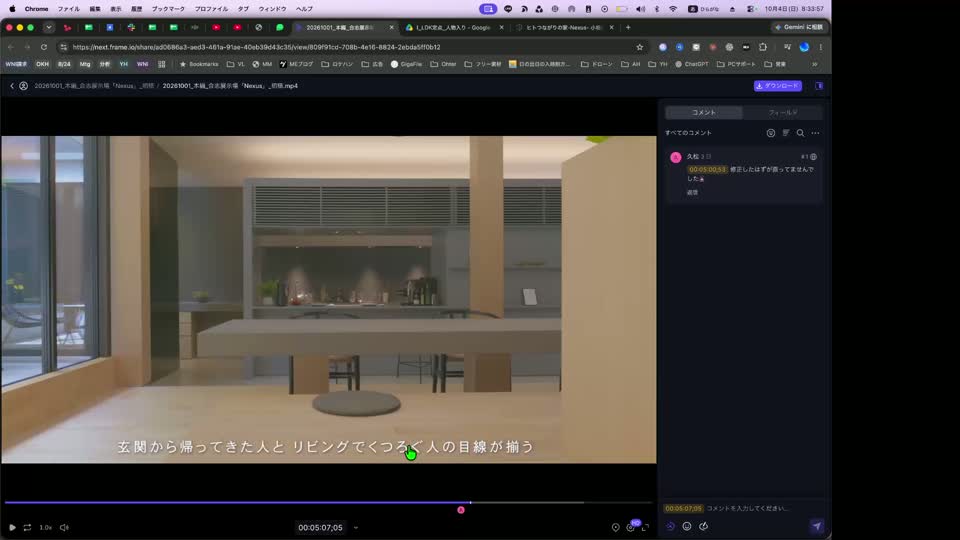This screenshot has height=540, width=960.
Task: Mute the video audio
Action: pyautogui.click(x=64, y=527)
